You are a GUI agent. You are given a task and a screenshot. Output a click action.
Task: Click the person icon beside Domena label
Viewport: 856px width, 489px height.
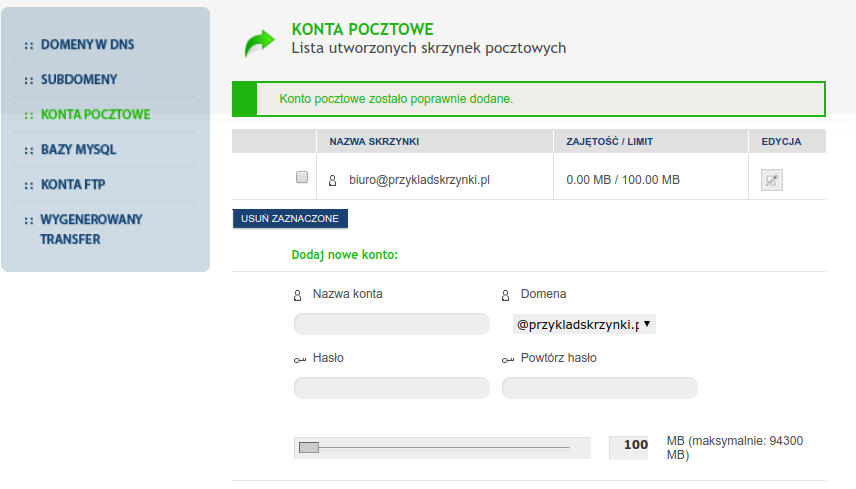pyautogui.click(x=506, y=295)
